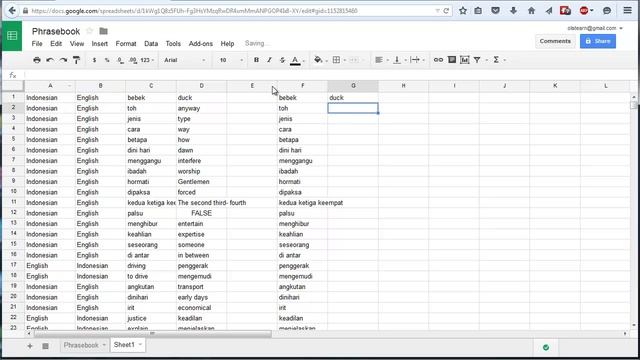The image size is (640, 360).
Task: Open the Data menu
Action: [x=151, y=44]
